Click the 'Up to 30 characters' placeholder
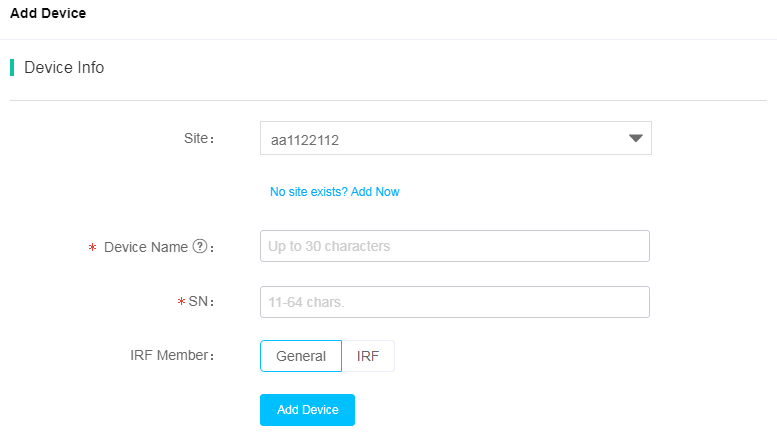Image resolution: width=777 pixels, height=447 pixels. tap(329, 246)
